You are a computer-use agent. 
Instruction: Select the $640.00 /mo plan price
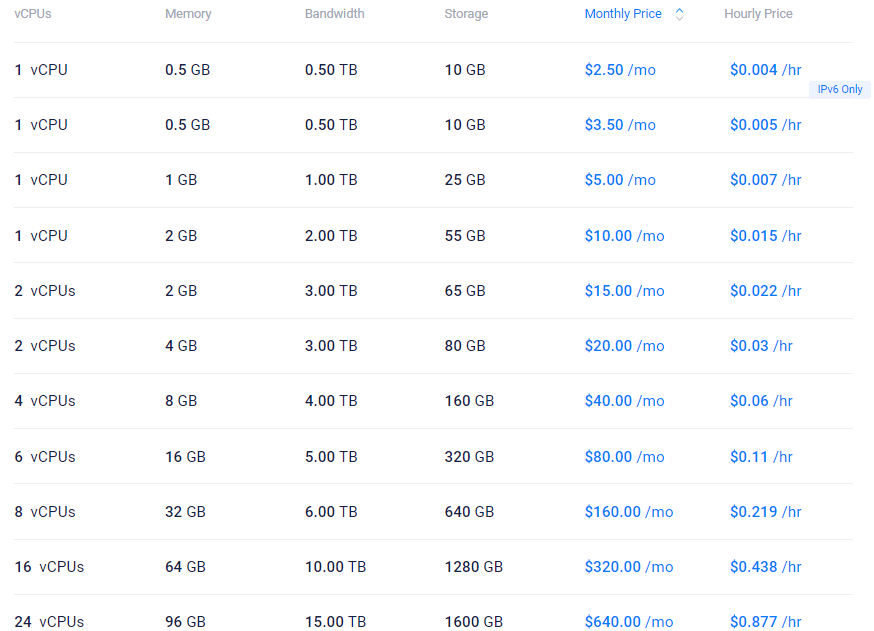point(629,622)
